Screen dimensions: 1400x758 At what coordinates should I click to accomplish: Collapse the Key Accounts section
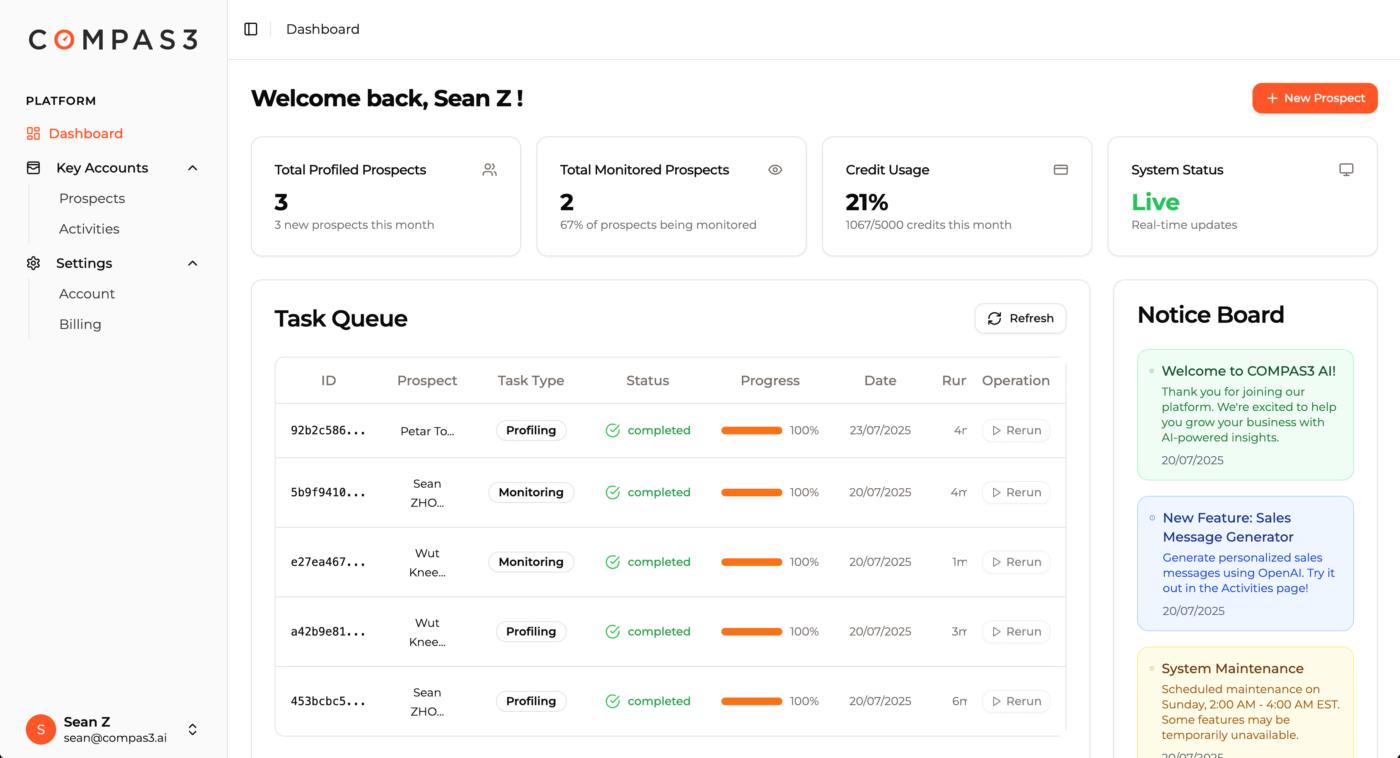click(x=192, y=167)
